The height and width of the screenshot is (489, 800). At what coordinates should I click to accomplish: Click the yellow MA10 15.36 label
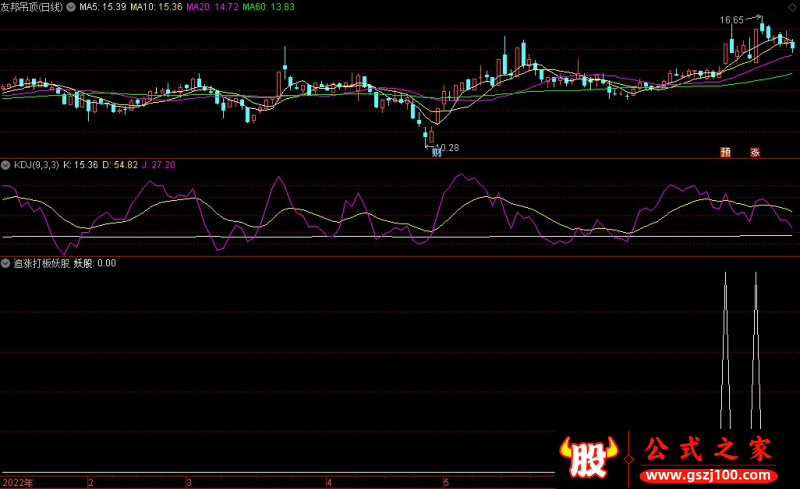pos(156,7)
